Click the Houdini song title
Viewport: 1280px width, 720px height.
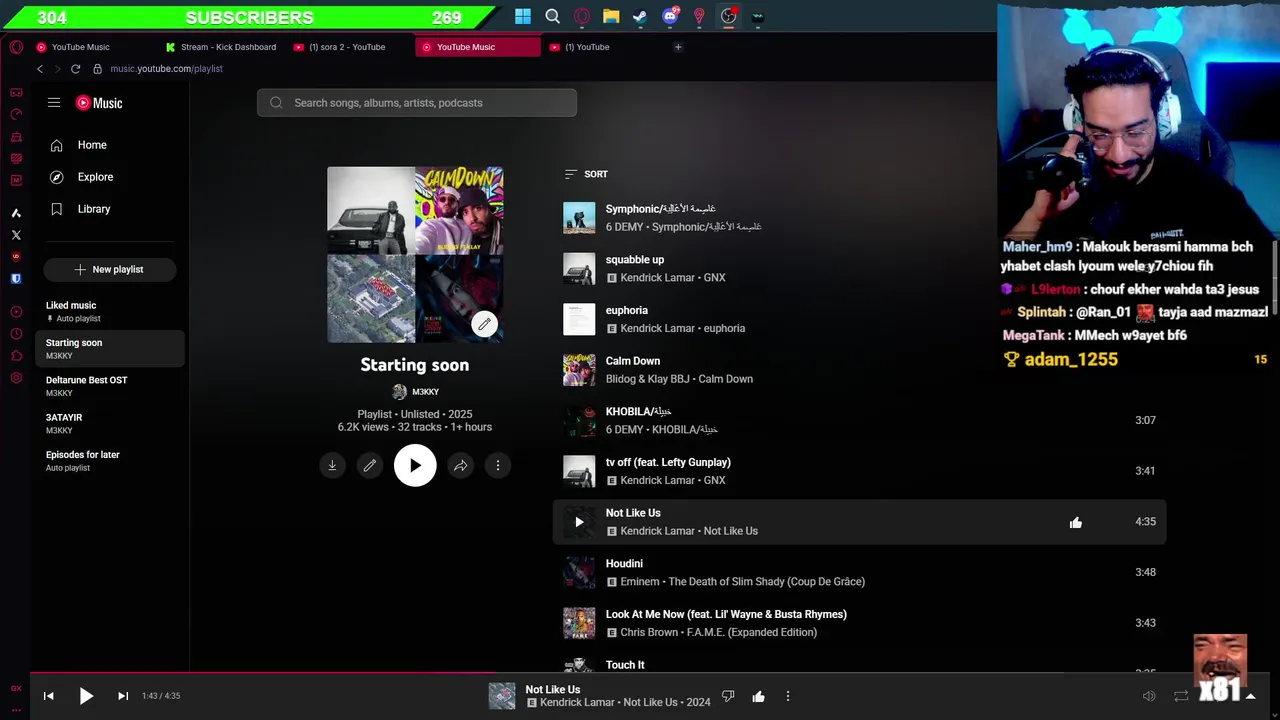(624, 563)
